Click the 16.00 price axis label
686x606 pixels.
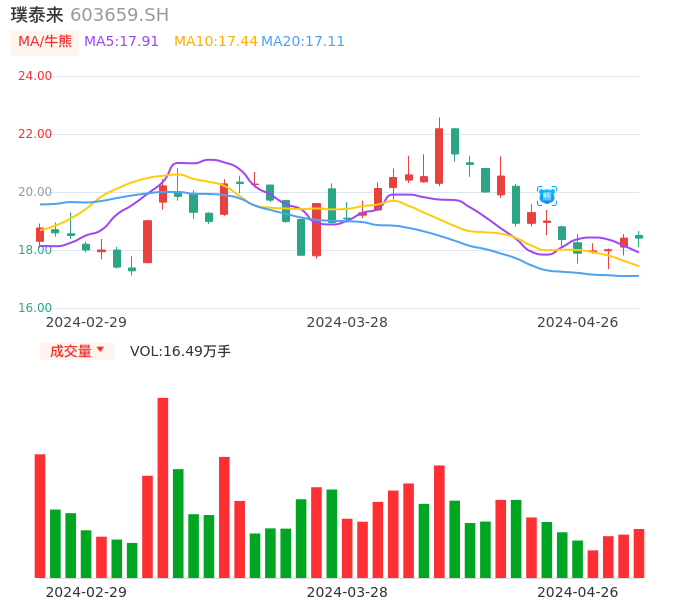pos(35,308)
